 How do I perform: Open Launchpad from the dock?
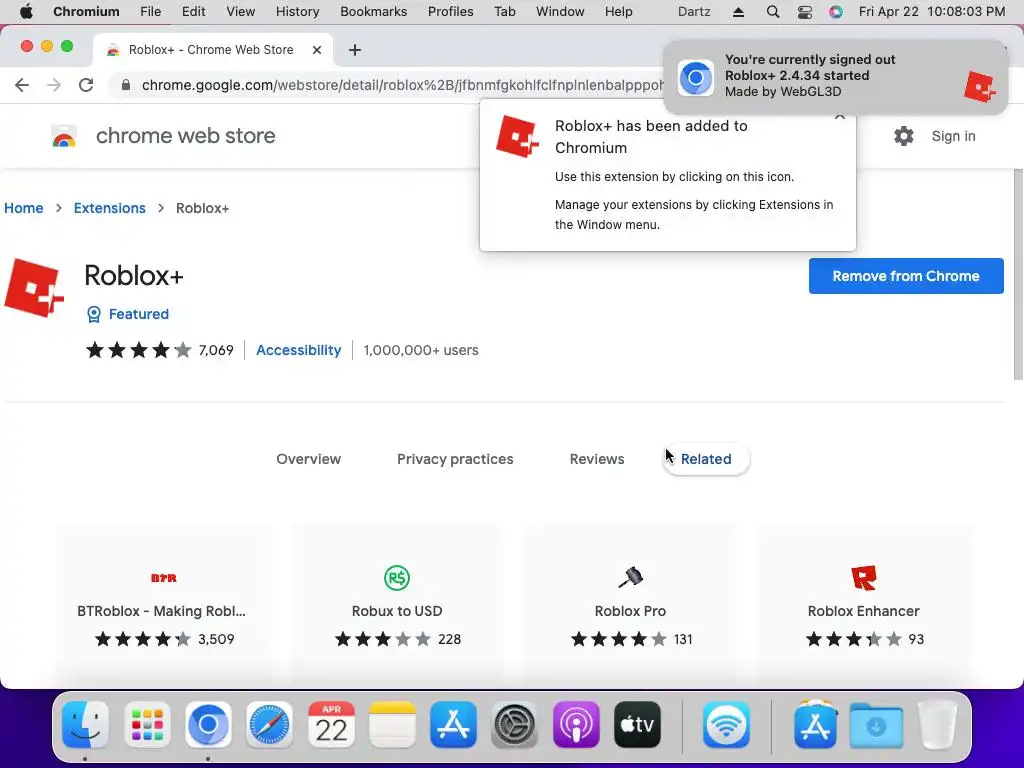(147, 725)
